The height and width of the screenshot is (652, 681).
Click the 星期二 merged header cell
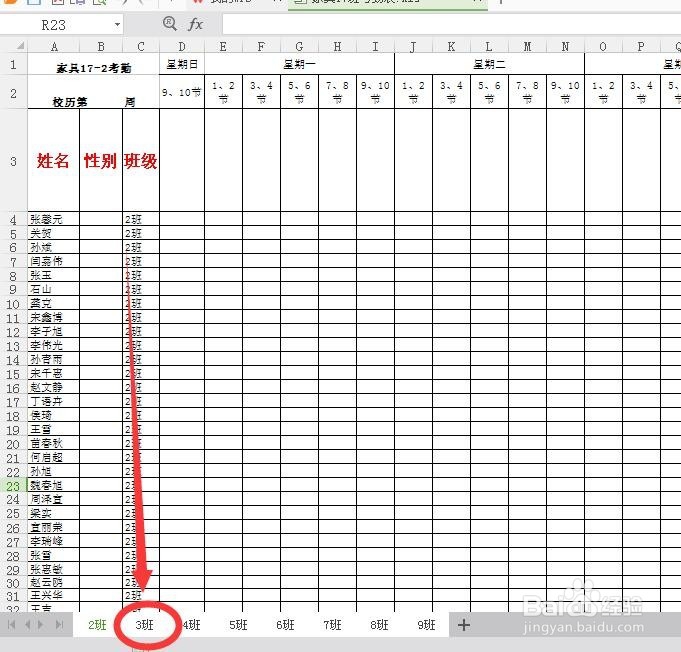489,64
